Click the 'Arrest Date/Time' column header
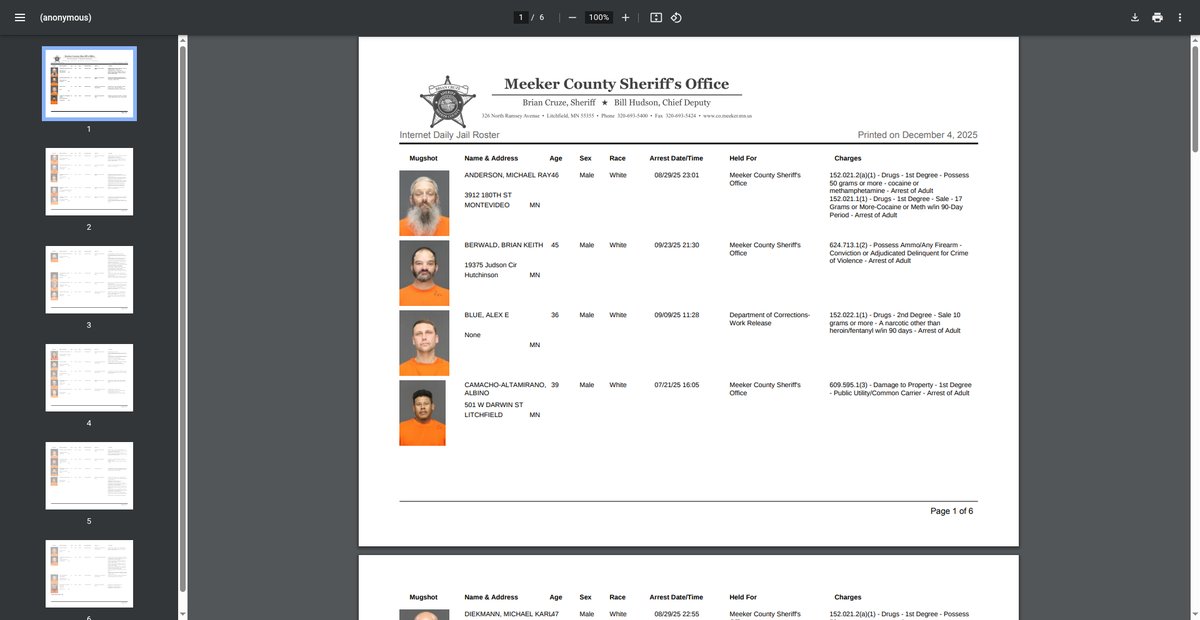The width and height of the screenshot is (1200, 620). (x=676, y=158)
